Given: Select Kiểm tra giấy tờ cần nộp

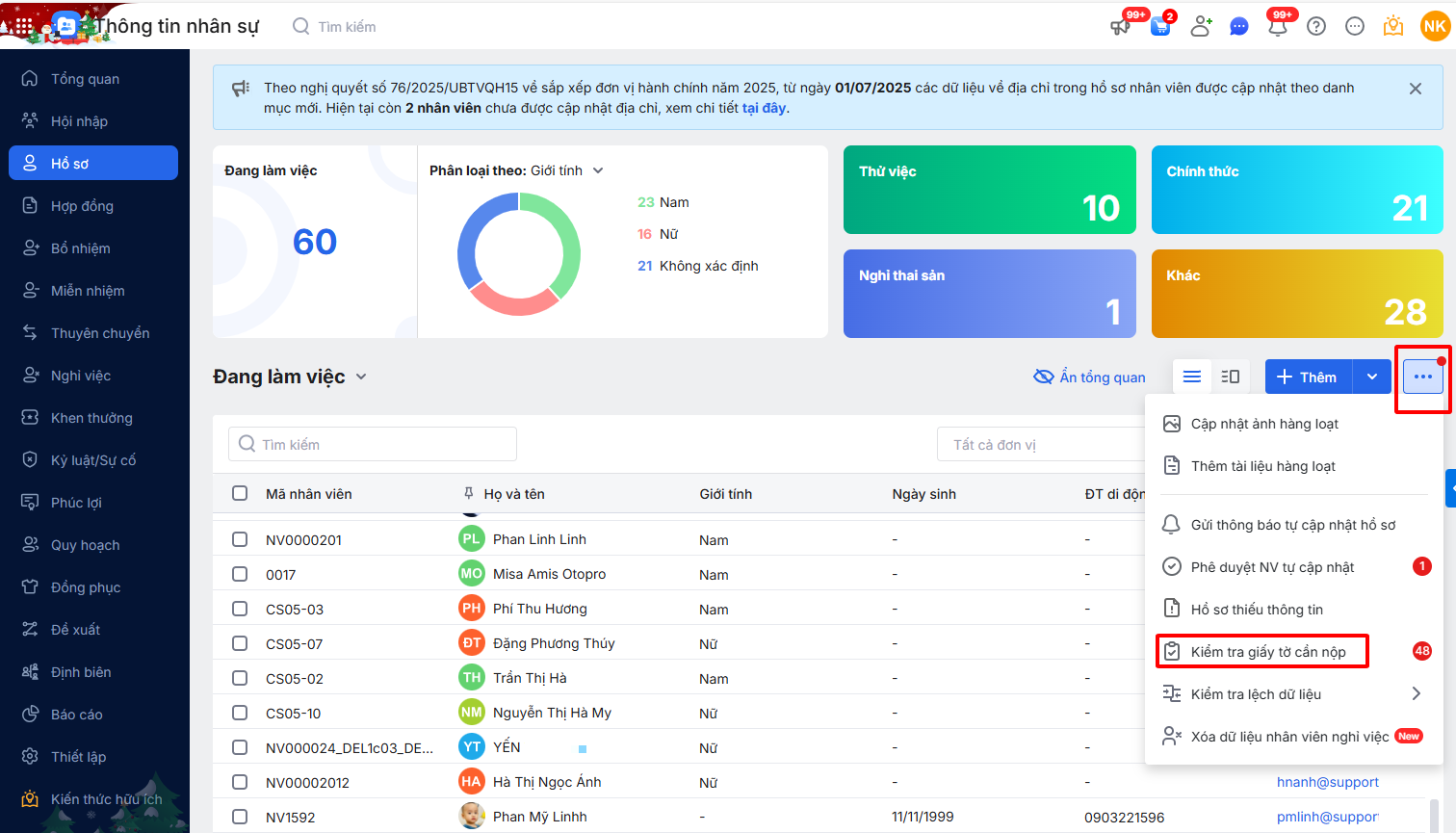Looking at the screenshot, I should click(1267, 652).
